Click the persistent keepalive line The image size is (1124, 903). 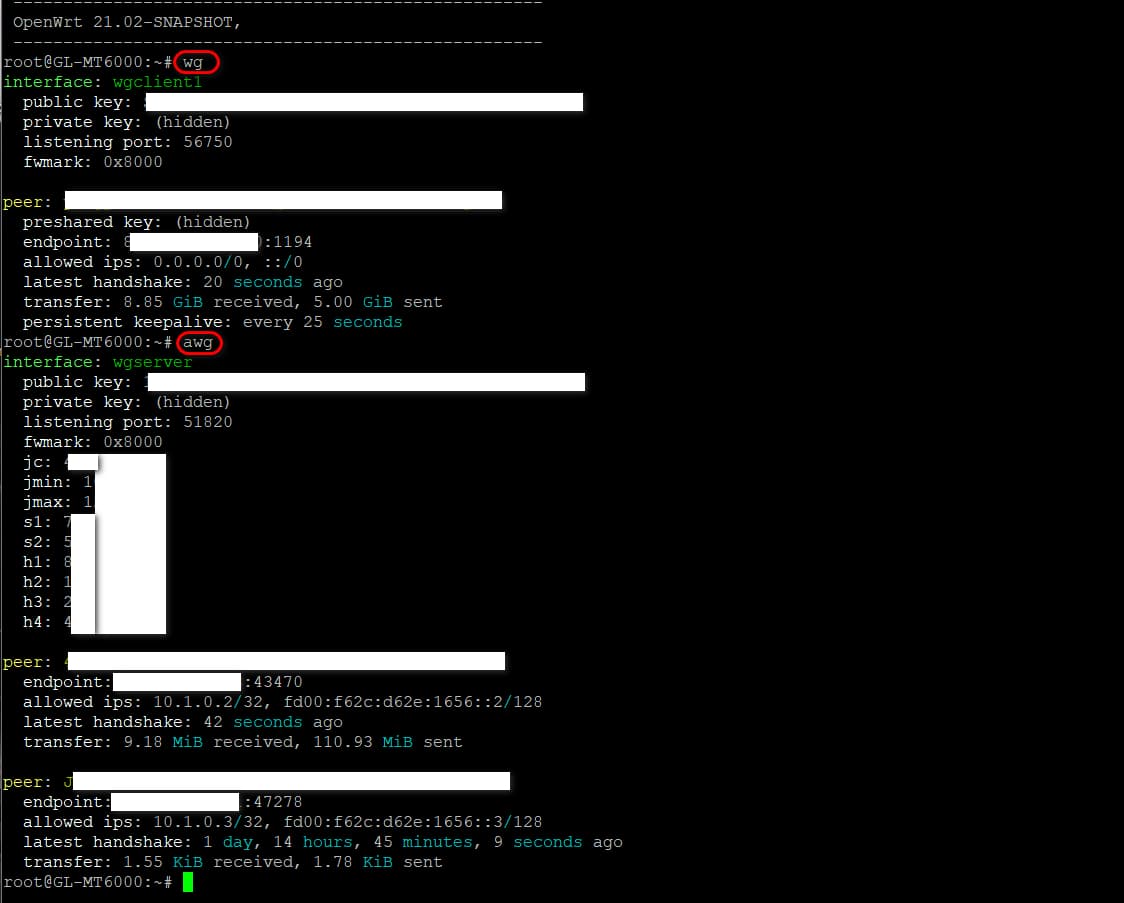212,322
